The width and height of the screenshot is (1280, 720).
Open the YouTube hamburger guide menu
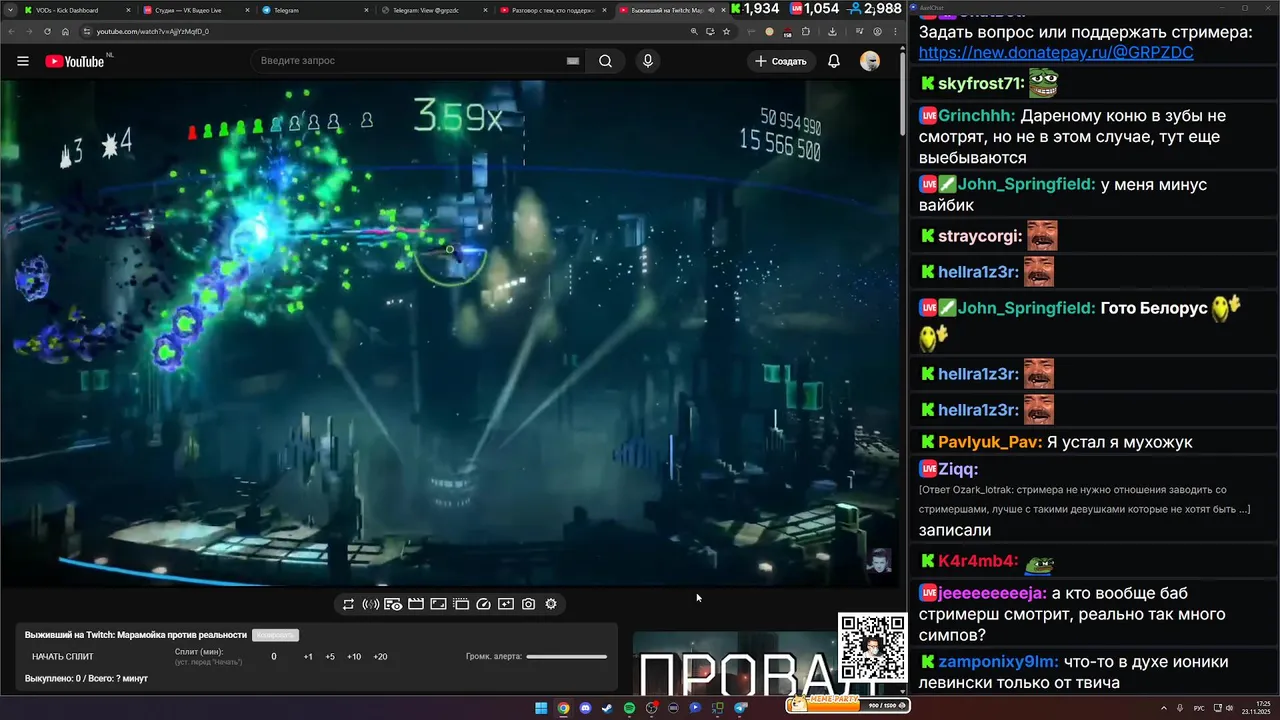click(23, 61)
